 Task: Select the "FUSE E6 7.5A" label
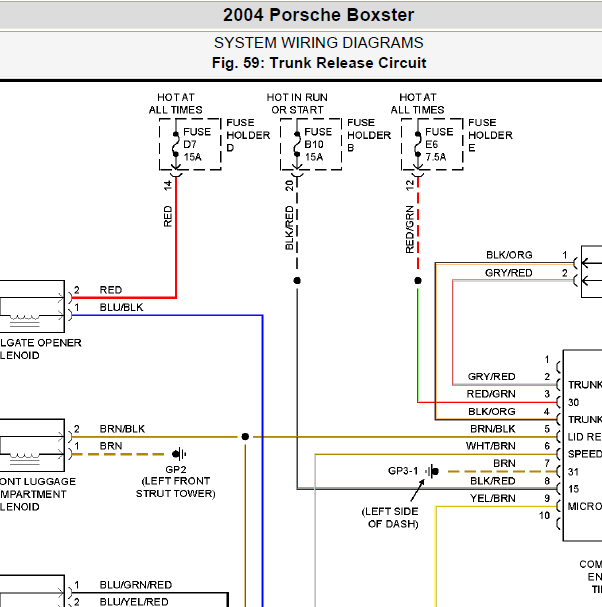[x=439, y=144]
